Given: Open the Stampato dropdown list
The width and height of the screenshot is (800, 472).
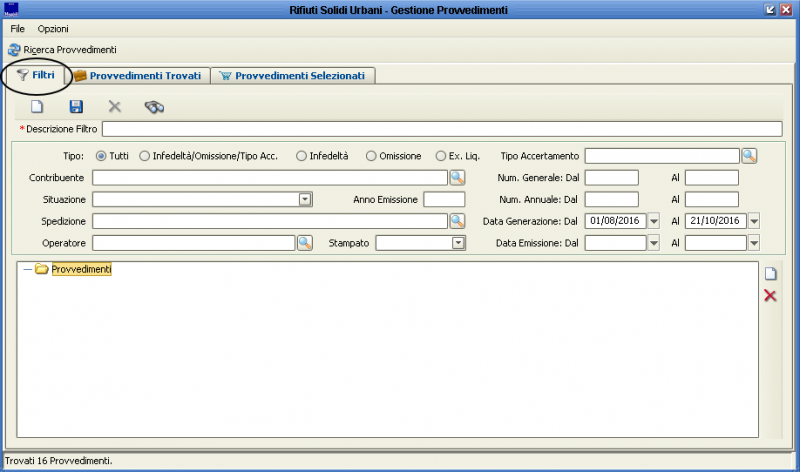Looking at the screenshot, I should pos(458,243).
